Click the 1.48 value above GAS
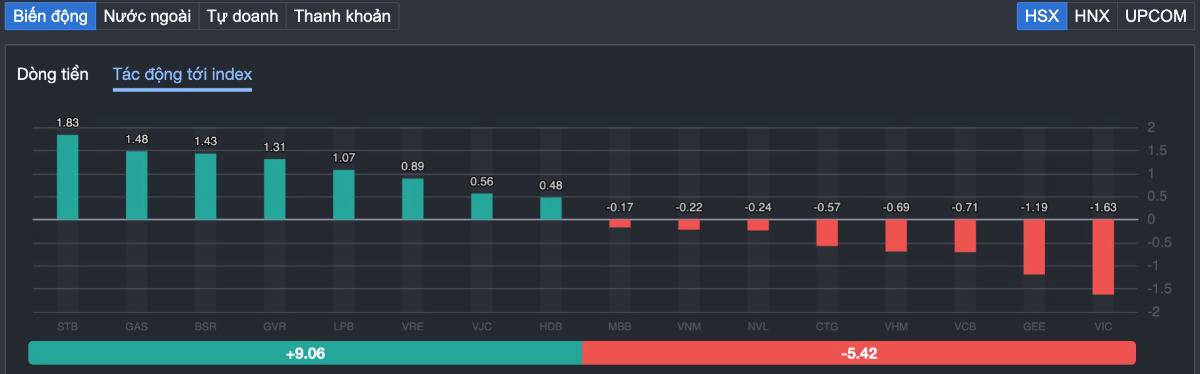 [137, 139]
